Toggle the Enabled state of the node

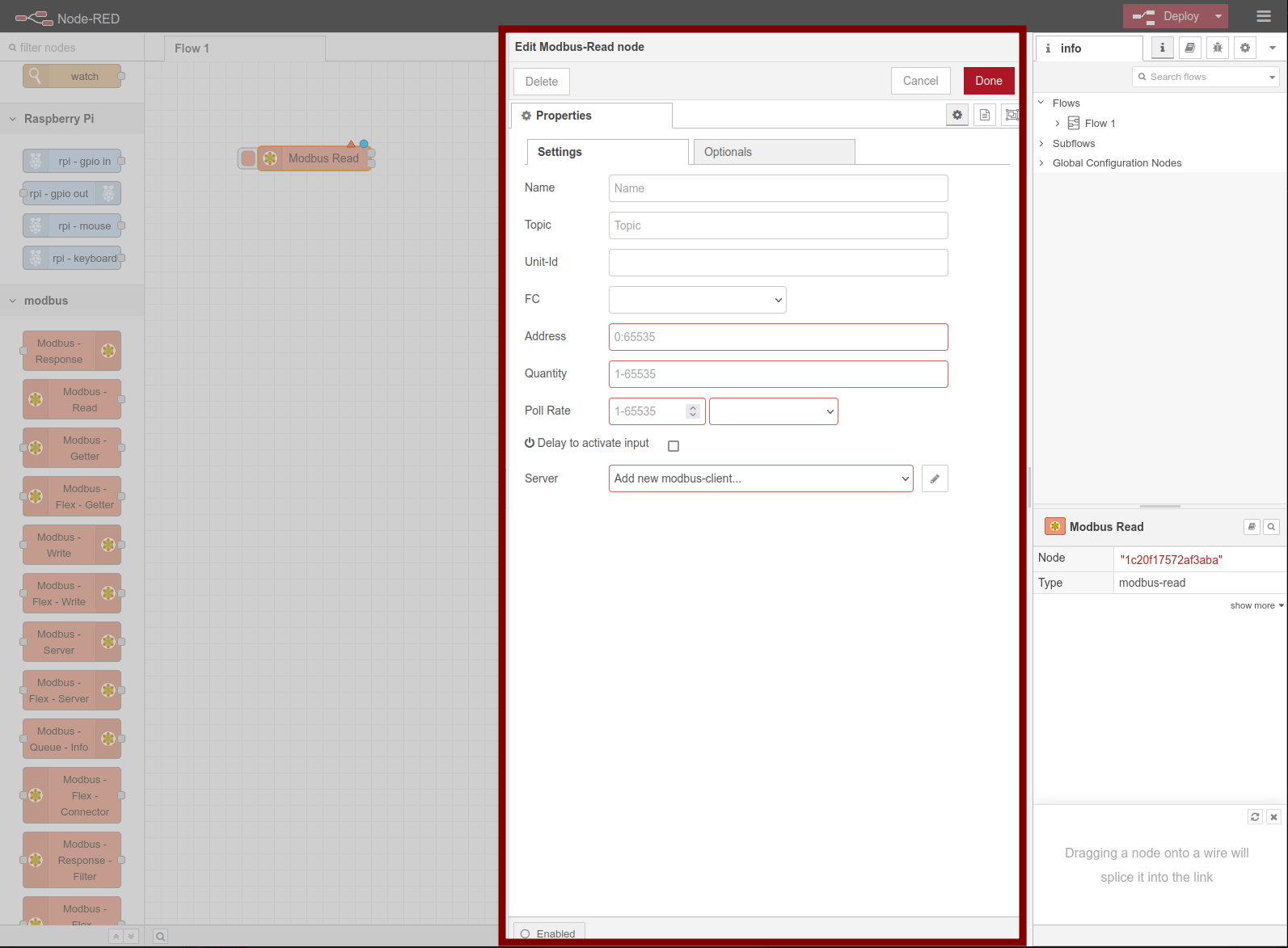548,933
